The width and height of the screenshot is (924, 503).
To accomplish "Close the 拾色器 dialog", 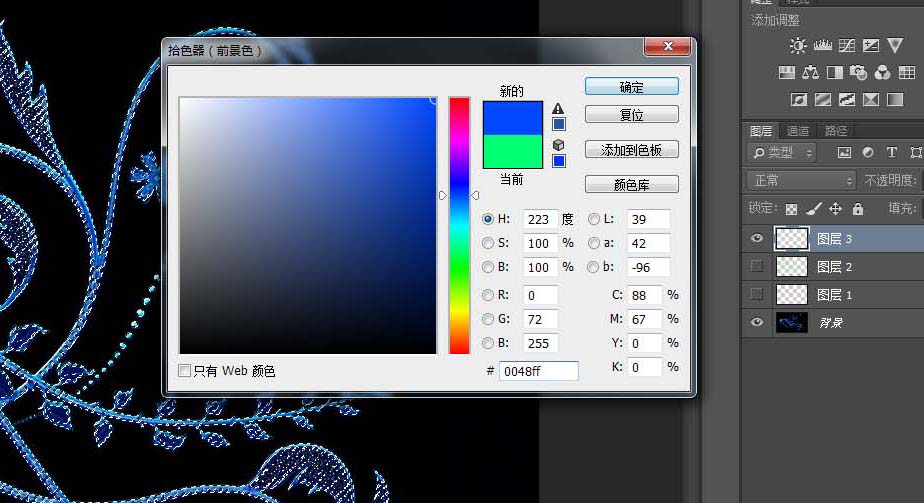I will coord(667,46).
